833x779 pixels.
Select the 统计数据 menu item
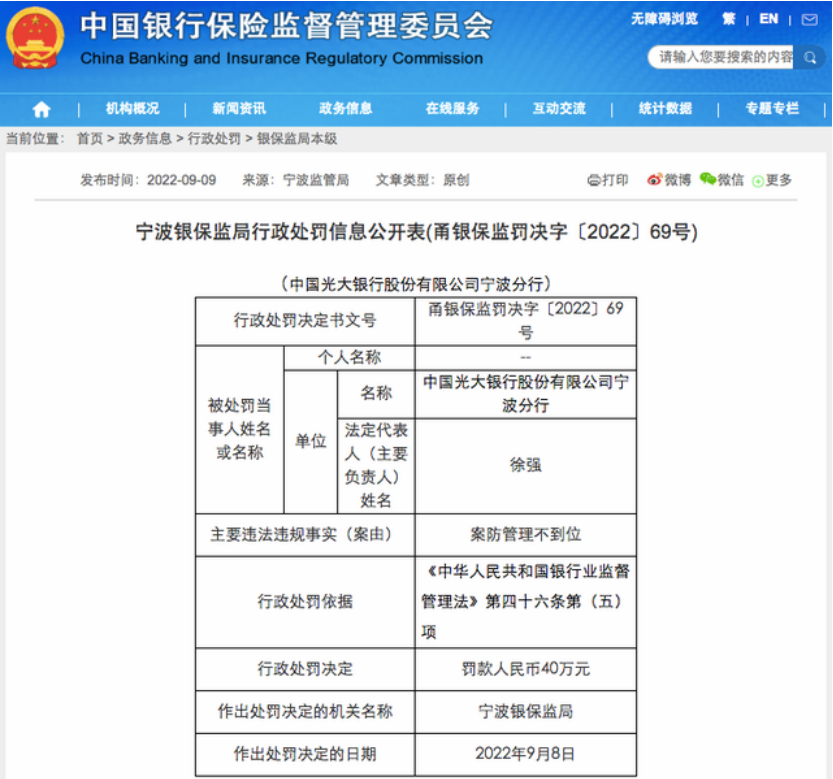tap(665, 109)
